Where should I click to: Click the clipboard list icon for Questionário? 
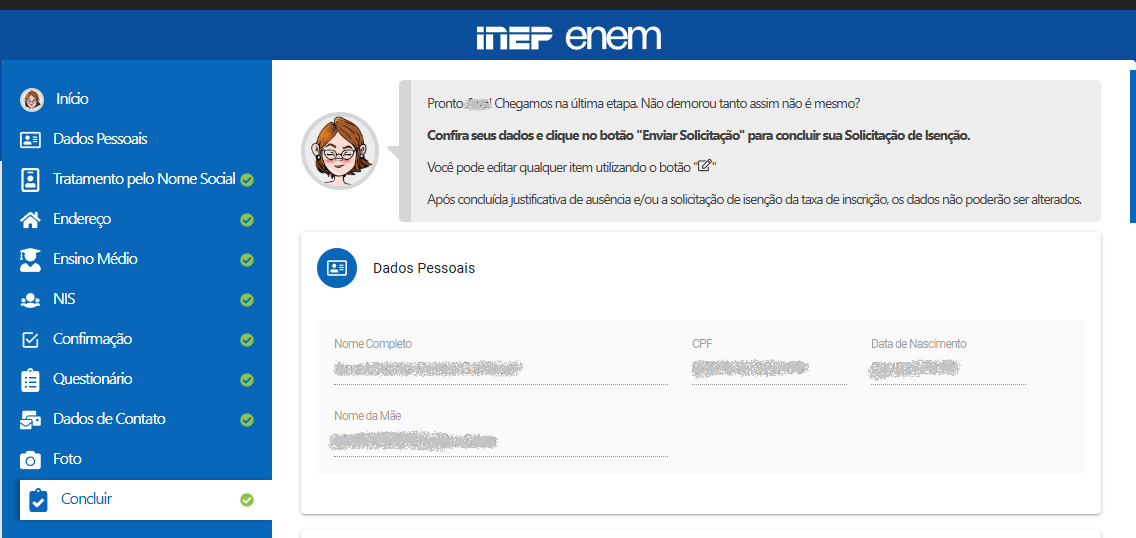[x=31, y=379]
